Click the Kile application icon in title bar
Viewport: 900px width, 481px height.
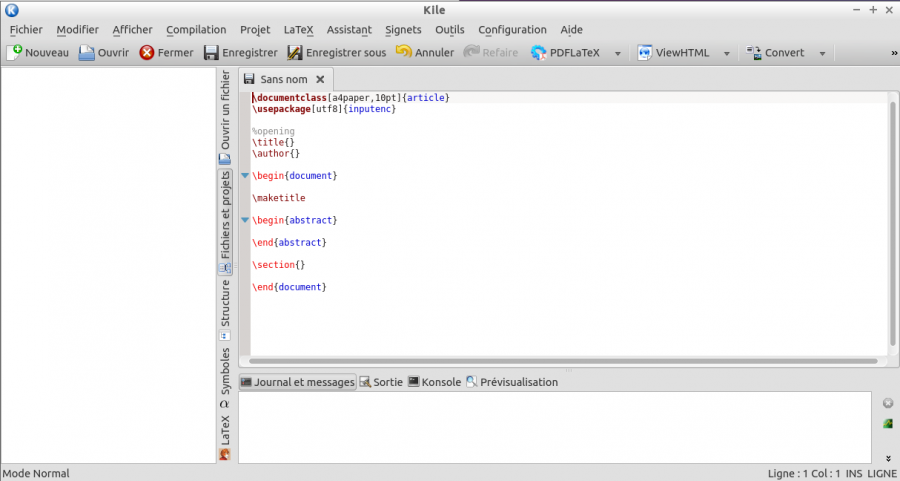[x=11, y=10]
